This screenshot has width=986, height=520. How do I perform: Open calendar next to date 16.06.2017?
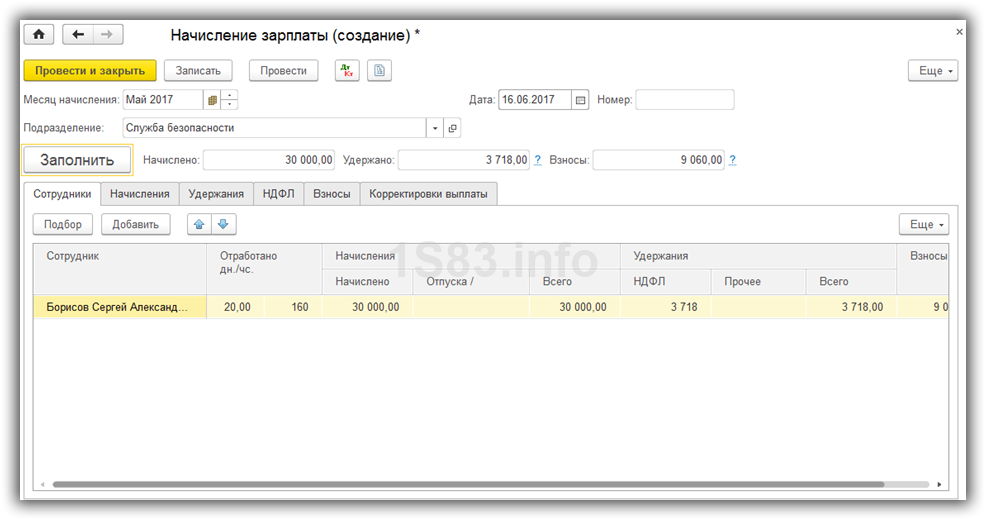click(x=580, y=100)
